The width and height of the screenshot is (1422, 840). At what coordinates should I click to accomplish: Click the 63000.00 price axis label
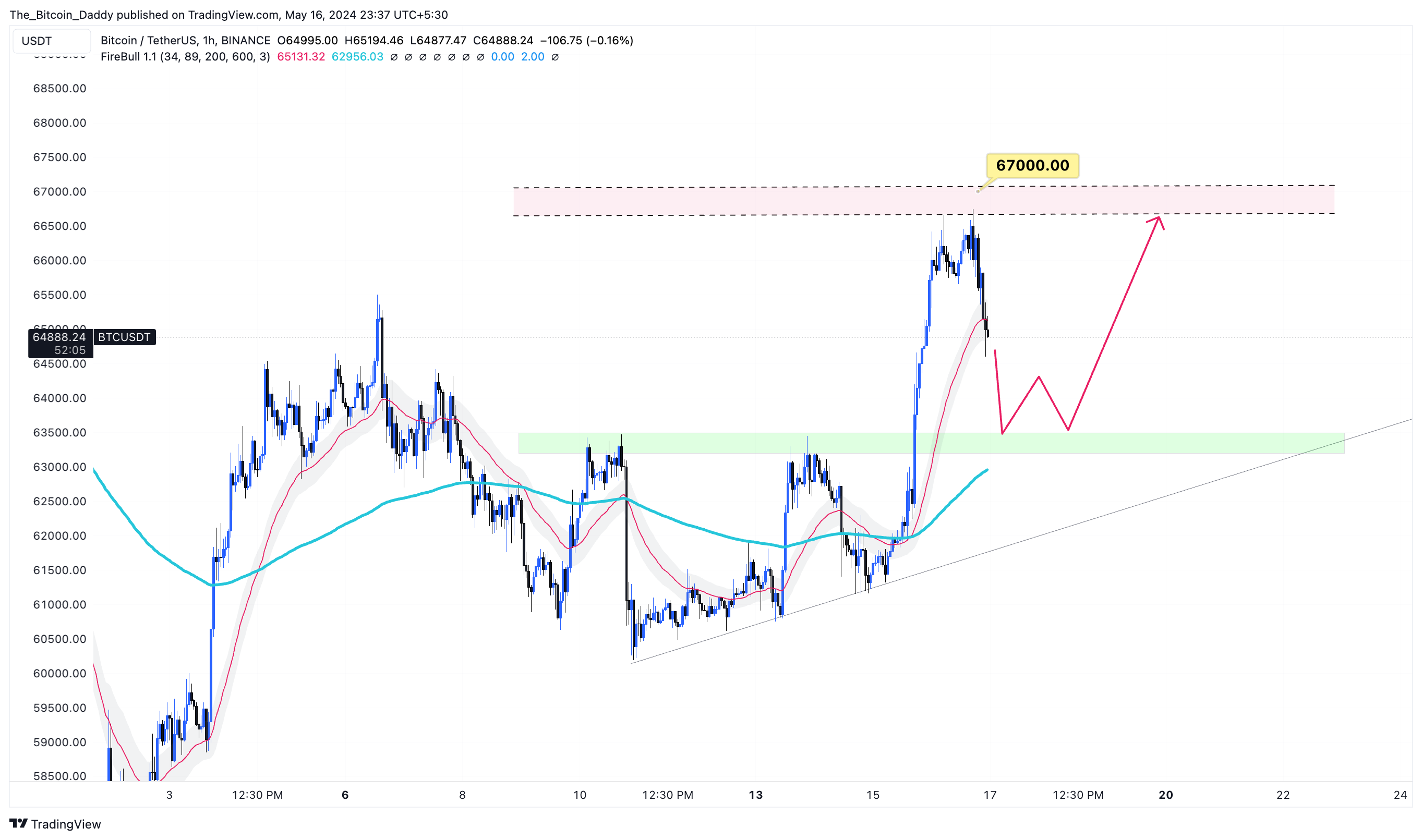click(59, 467)
